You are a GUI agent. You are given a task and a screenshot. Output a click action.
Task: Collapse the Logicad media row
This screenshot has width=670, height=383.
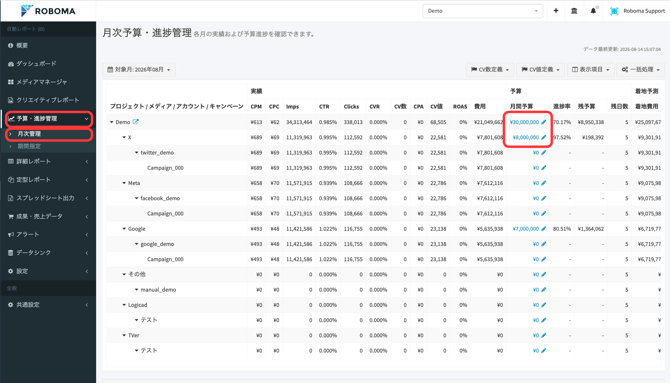click(124, 305)
